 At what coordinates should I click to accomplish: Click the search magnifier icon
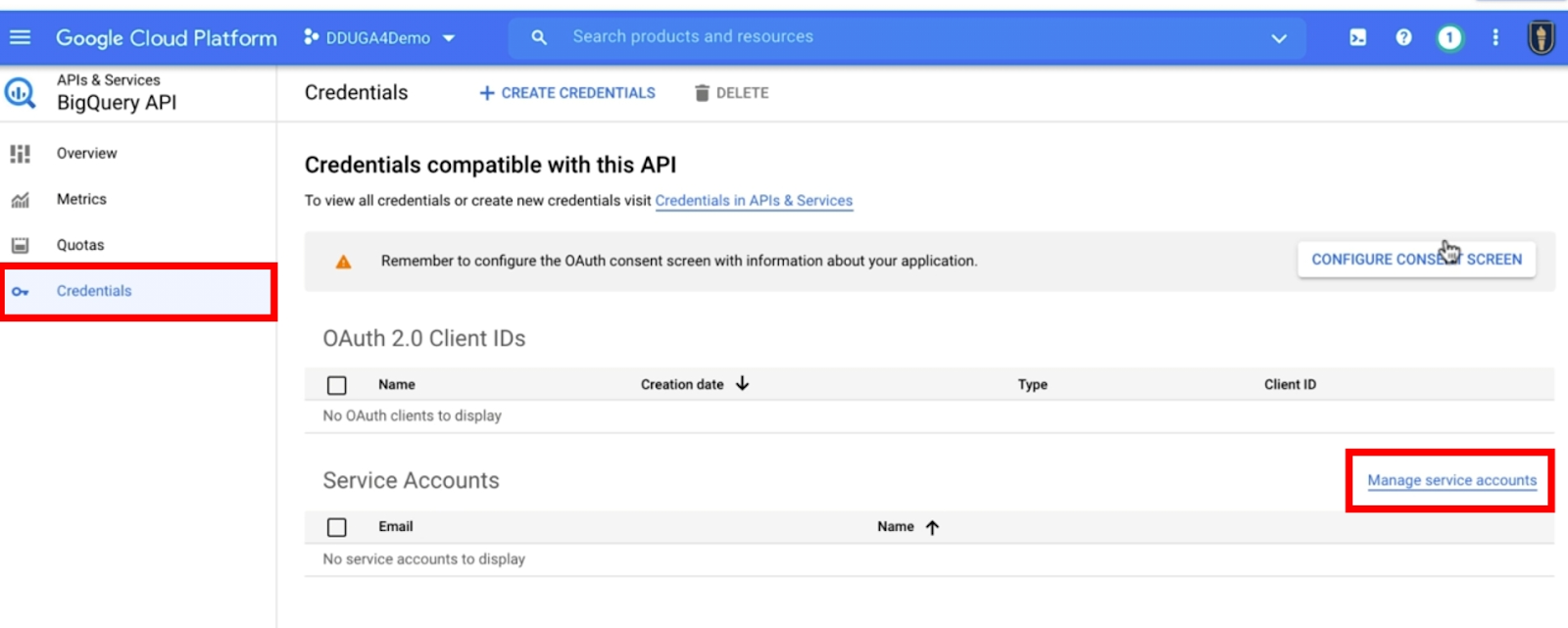pos(539,37)
